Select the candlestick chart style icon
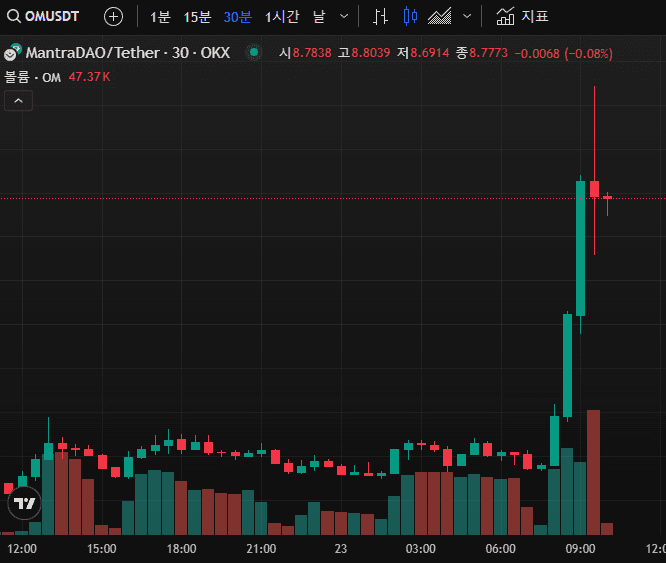 (408, 17)
